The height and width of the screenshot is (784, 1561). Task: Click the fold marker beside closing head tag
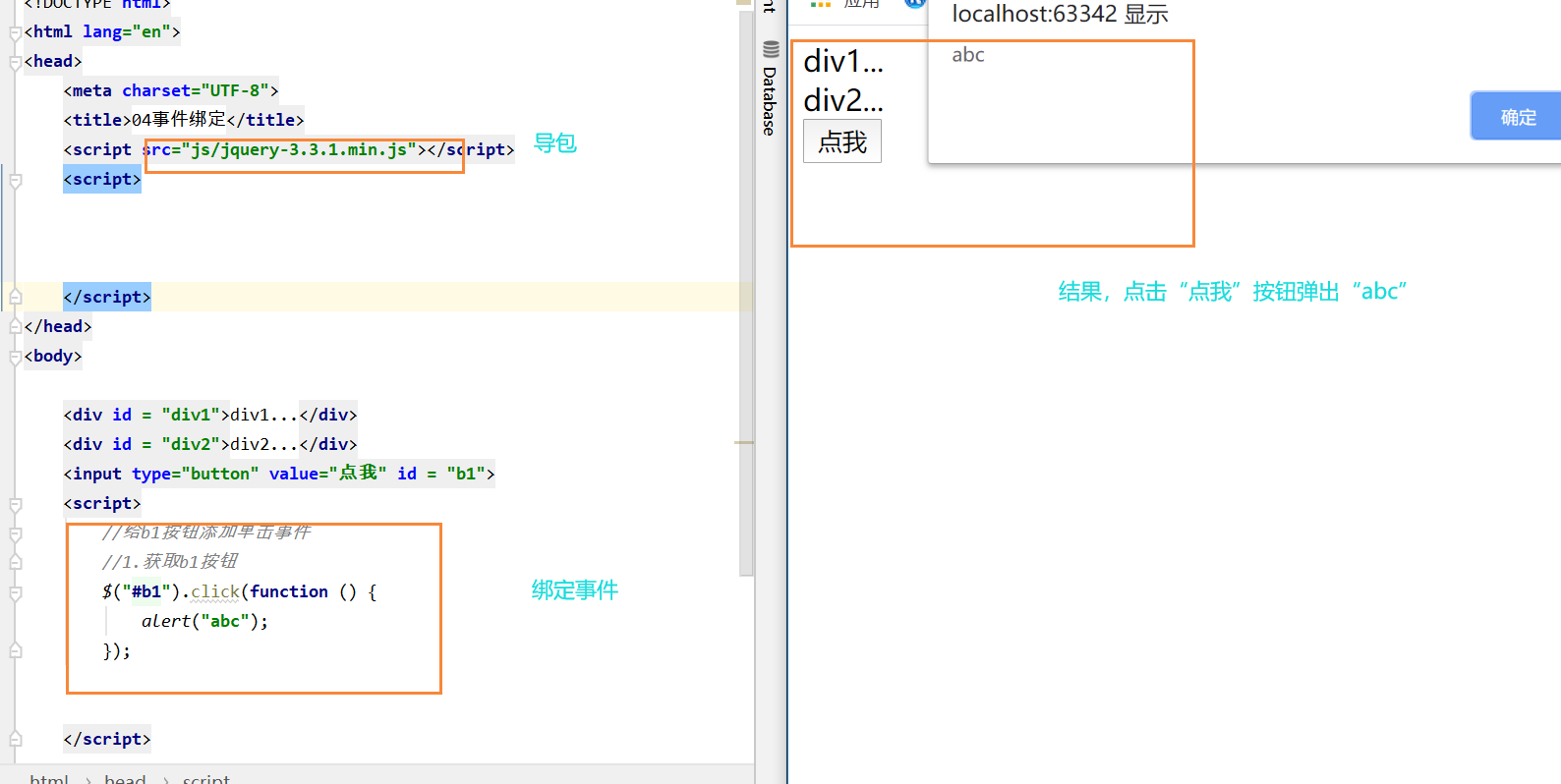pos(15,326)
